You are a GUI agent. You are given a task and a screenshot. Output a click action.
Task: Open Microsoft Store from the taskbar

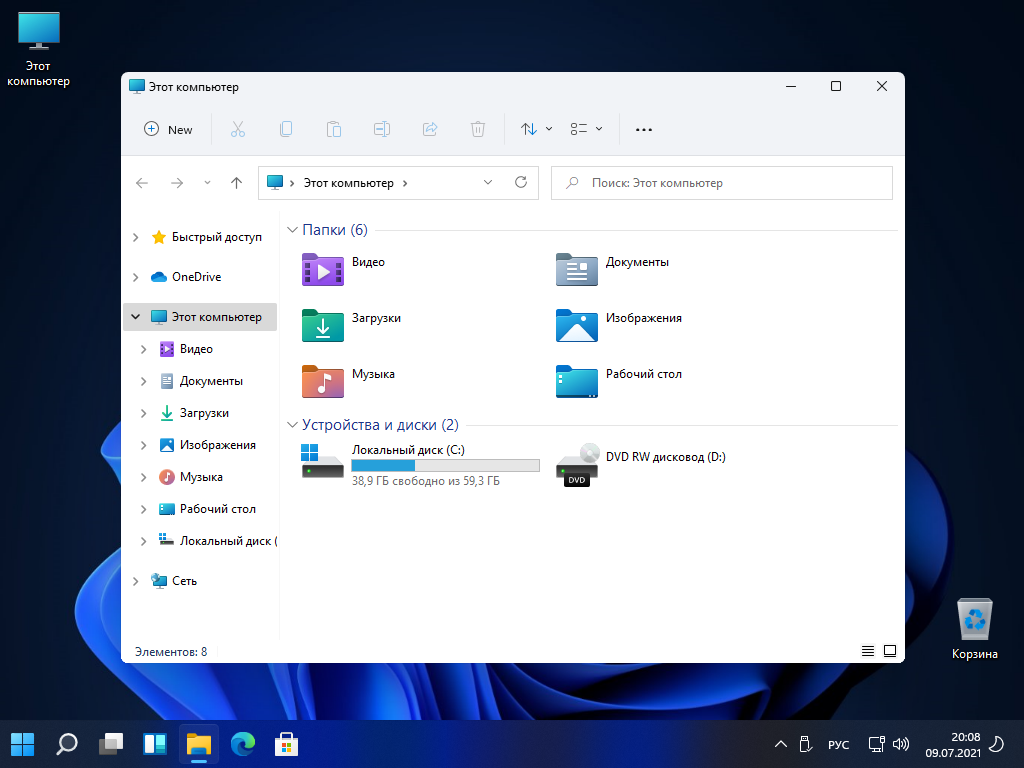[287, 744]
